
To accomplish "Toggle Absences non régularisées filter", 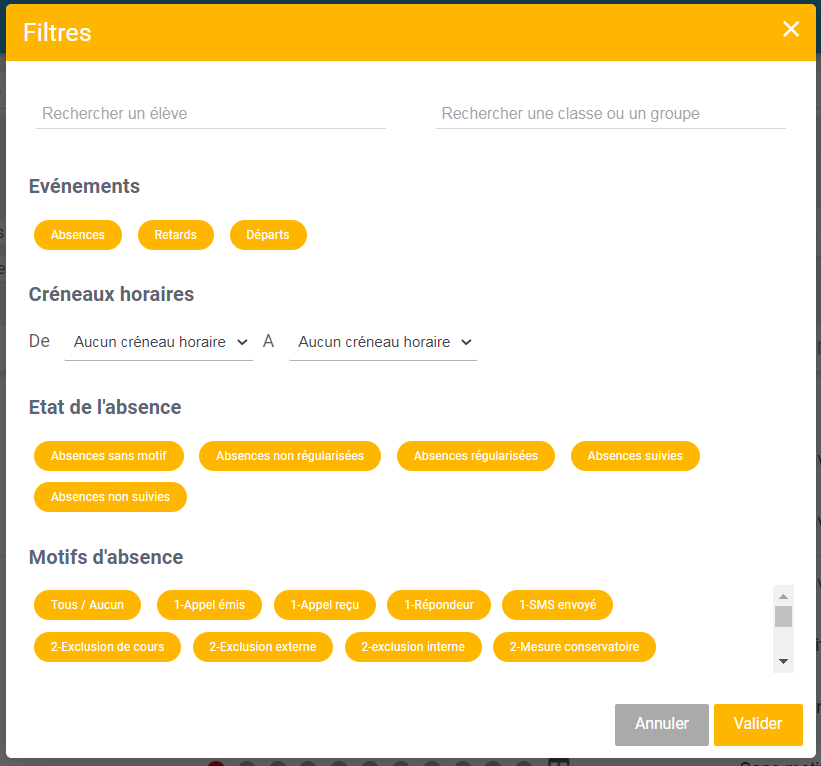I will click(290, 456).
